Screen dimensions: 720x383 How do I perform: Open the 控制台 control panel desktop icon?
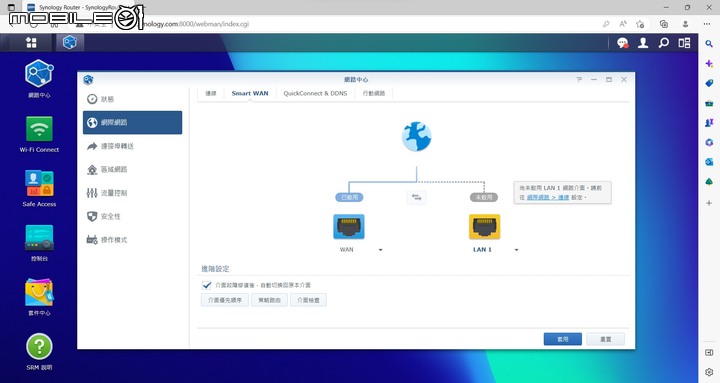tap(39, 242)
